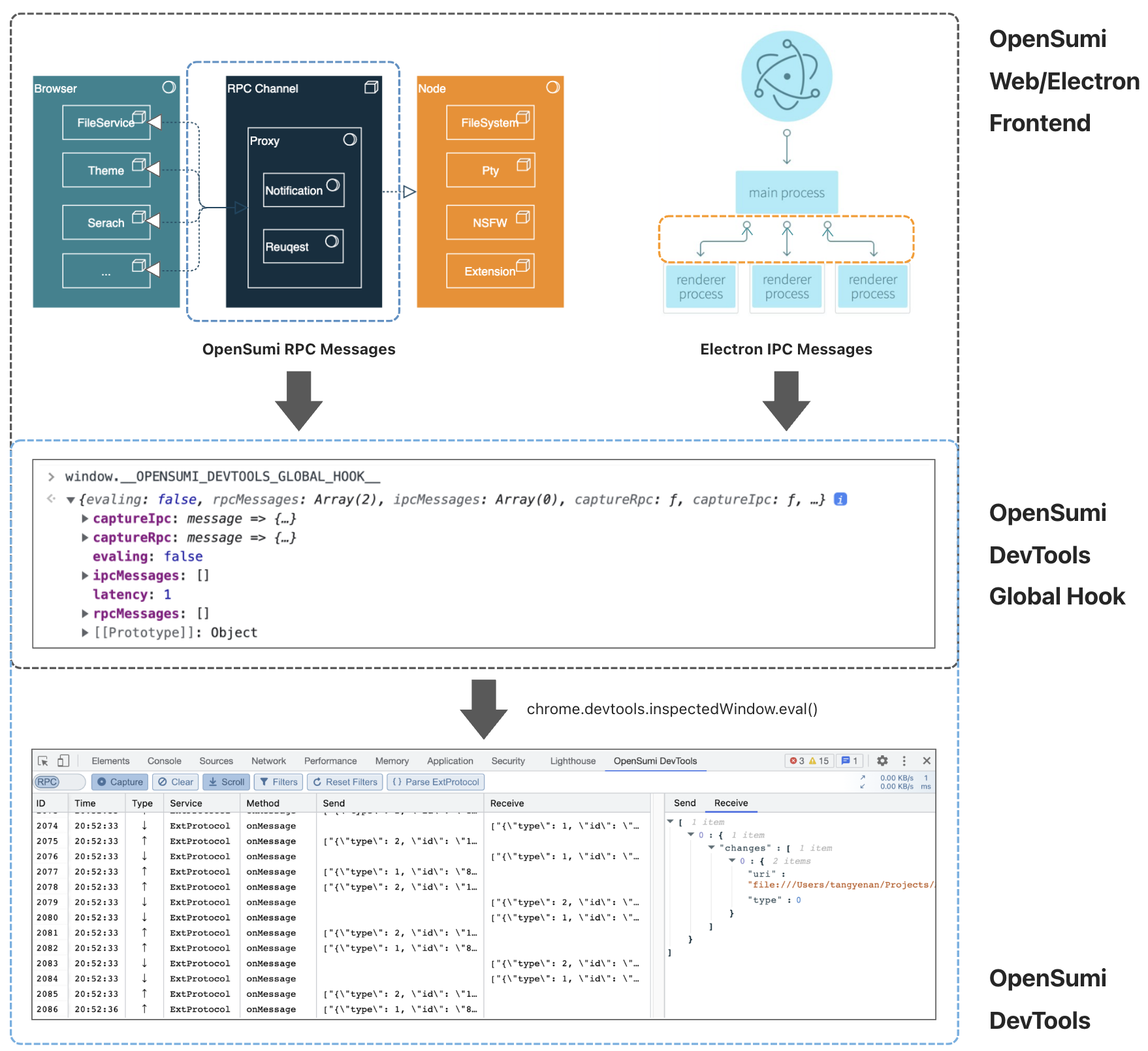The height and width of the screenshot is (1051, 1148).
Task: Open DevTools settings gear
Action: pos(882,761)
